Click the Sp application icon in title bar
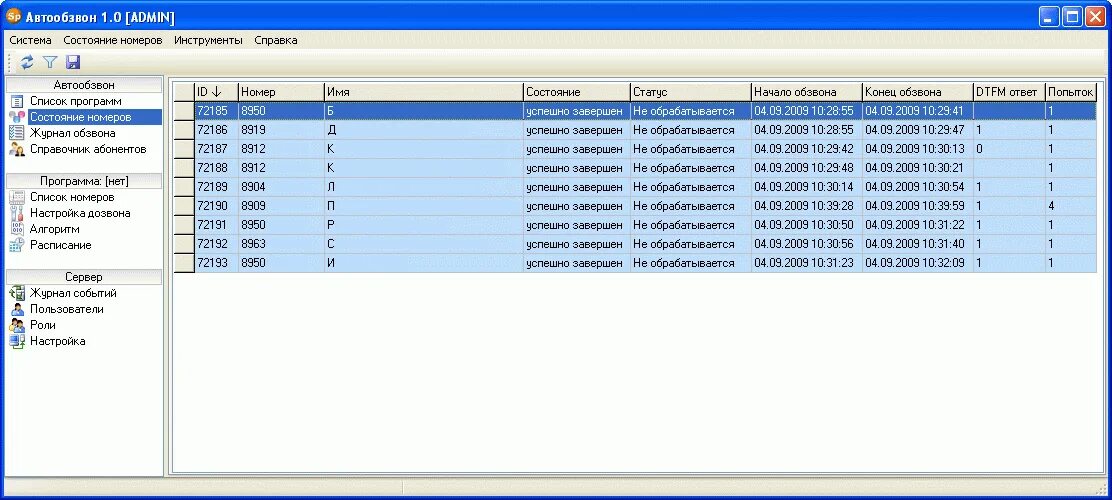This screenshot has height=500, width=1112. click(13, 16)
